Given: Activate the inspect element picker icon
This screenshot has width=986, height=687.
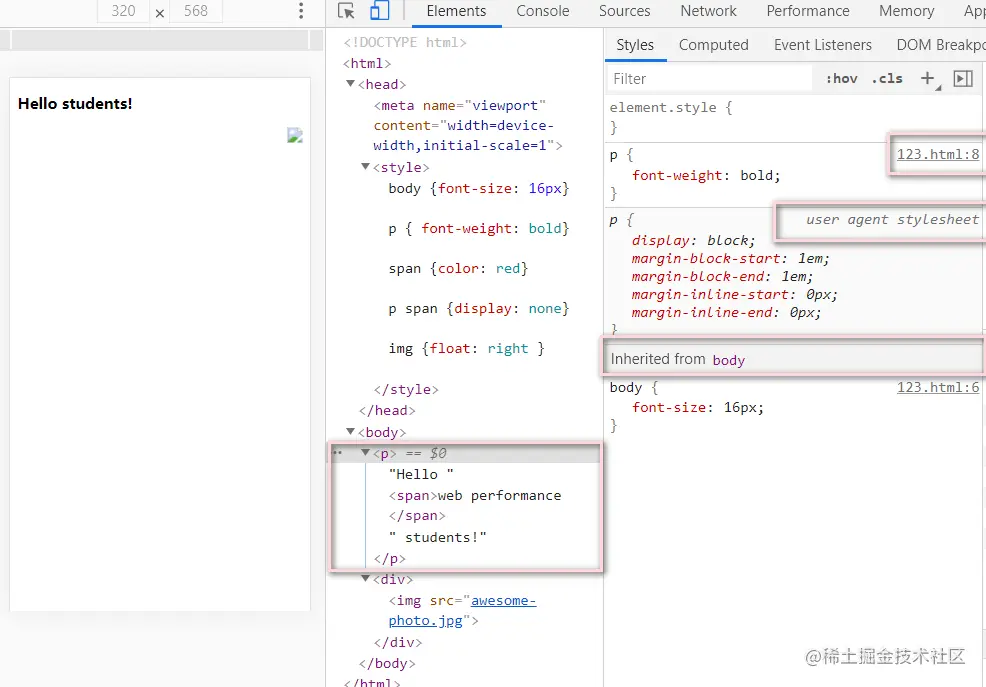Looking at the screenshot, I should tap(346, 11).
